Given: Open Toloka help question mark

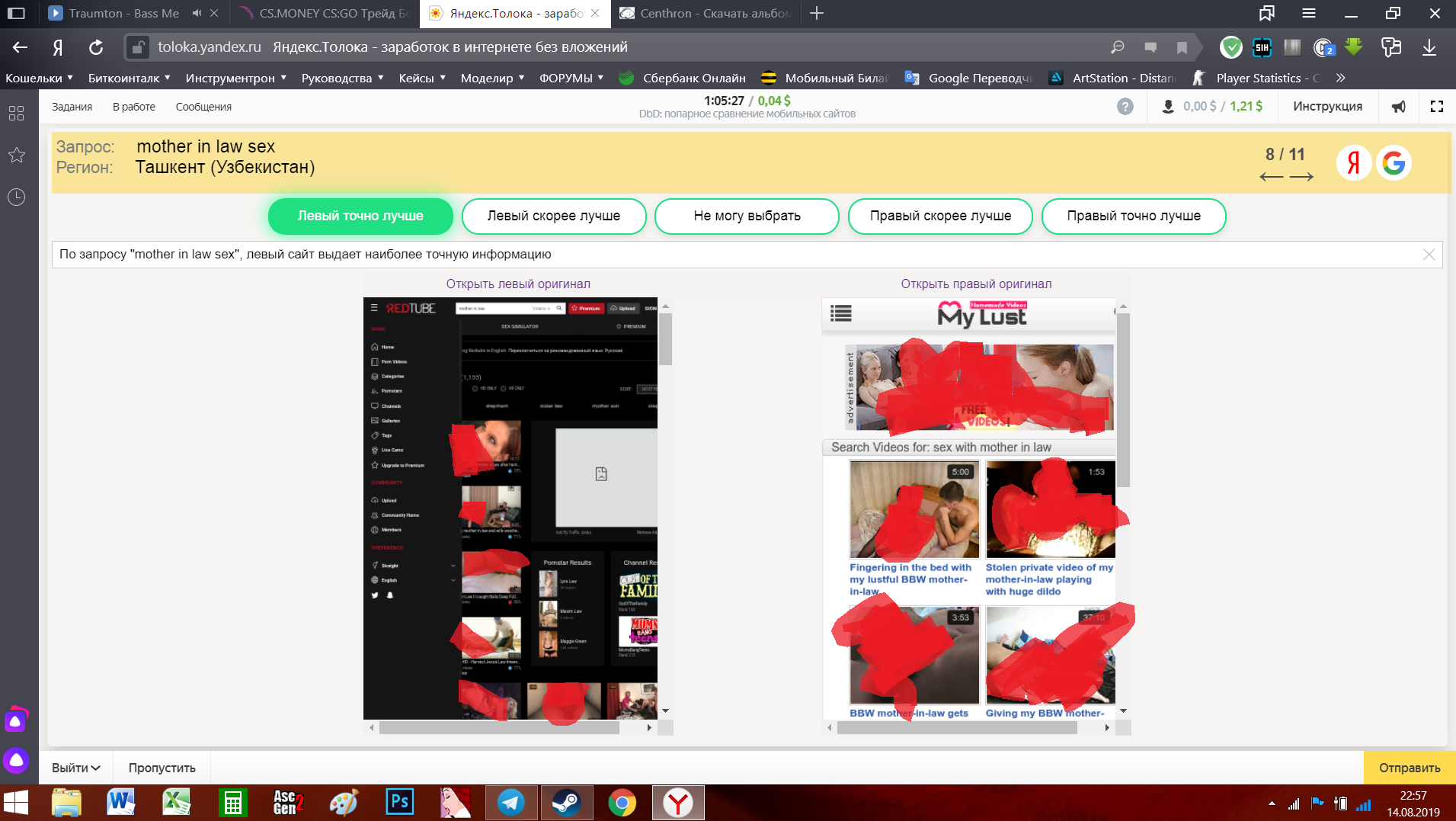Looking at the screenshot, I should tap(1125, 107).
